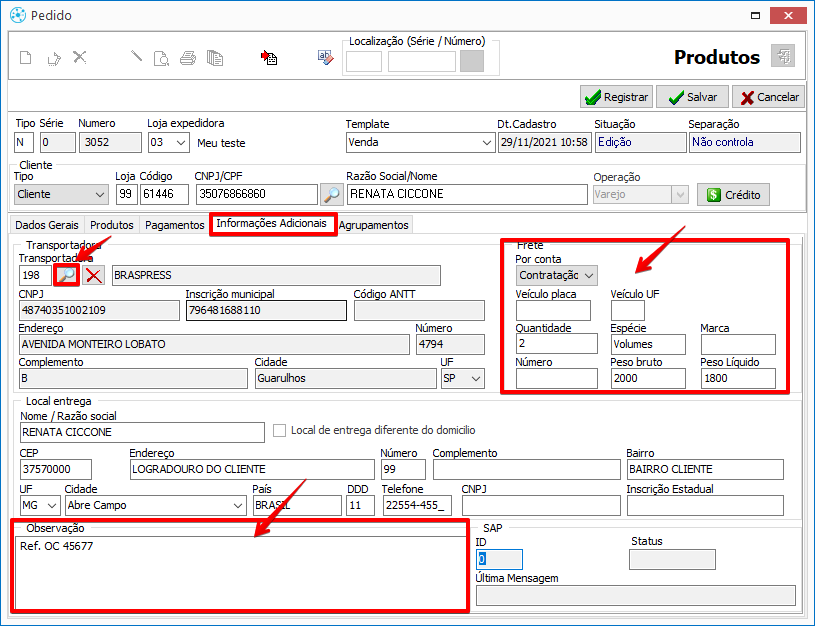Click the CNPJ/CPF field 35076866860
The width and height of the screenshot is (815, 626).
[257, 194]
